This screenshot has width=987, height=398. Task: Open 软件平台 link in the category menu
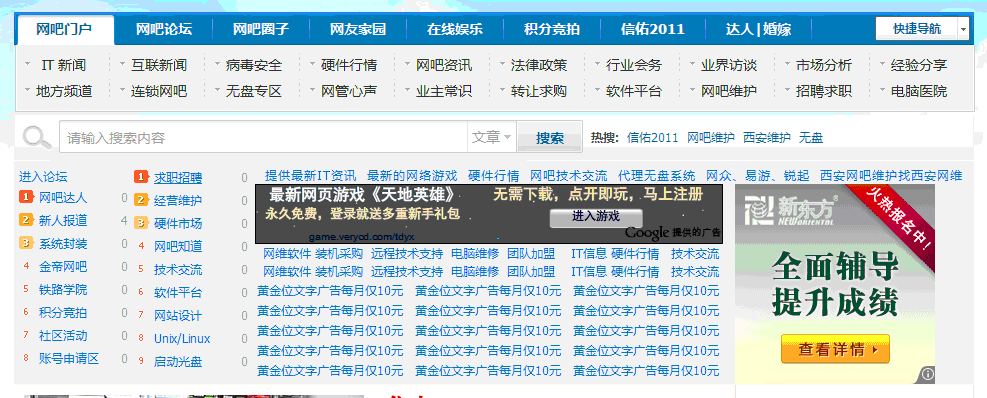click(x=634, y=91)
